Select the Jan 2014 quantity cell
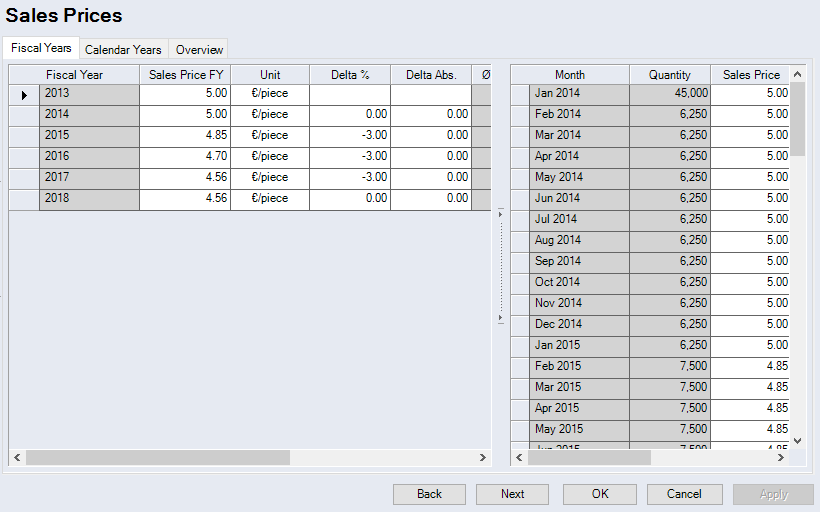 click(x=670, y=93)
